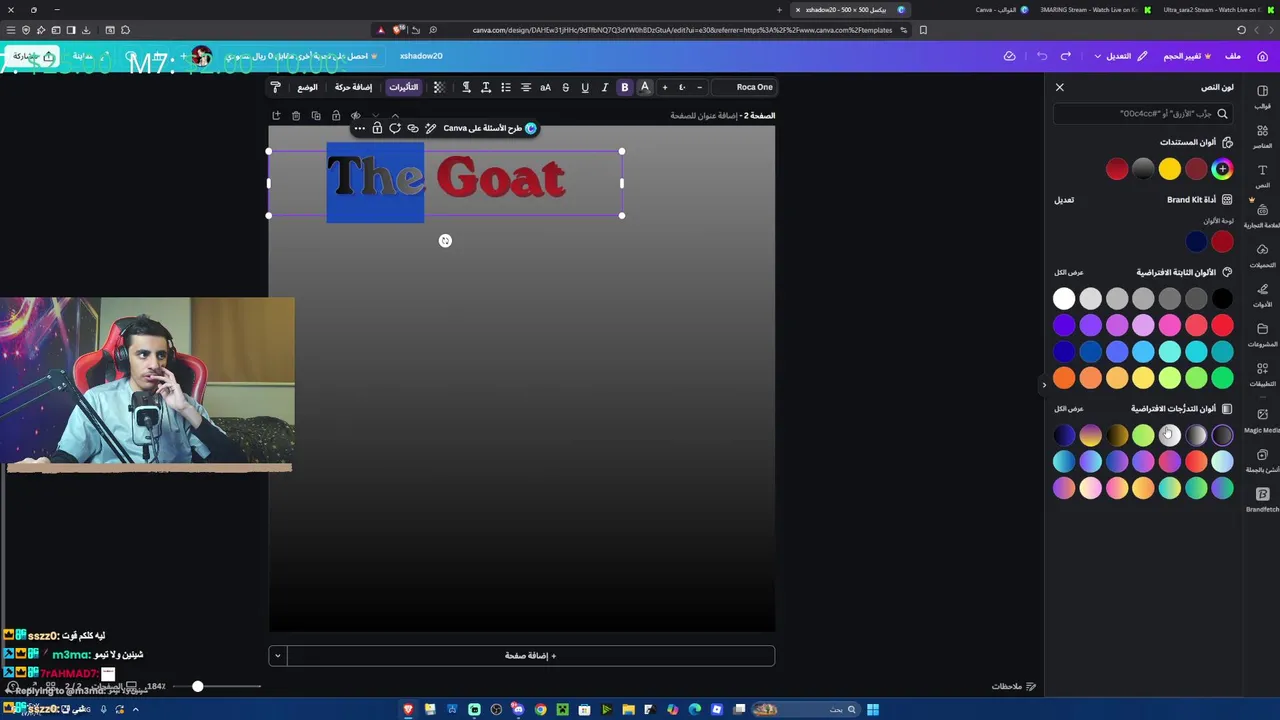Open the Effects (التأثيرات) tab
This screenshot has width=1280, height=720.
pos(404,87)
